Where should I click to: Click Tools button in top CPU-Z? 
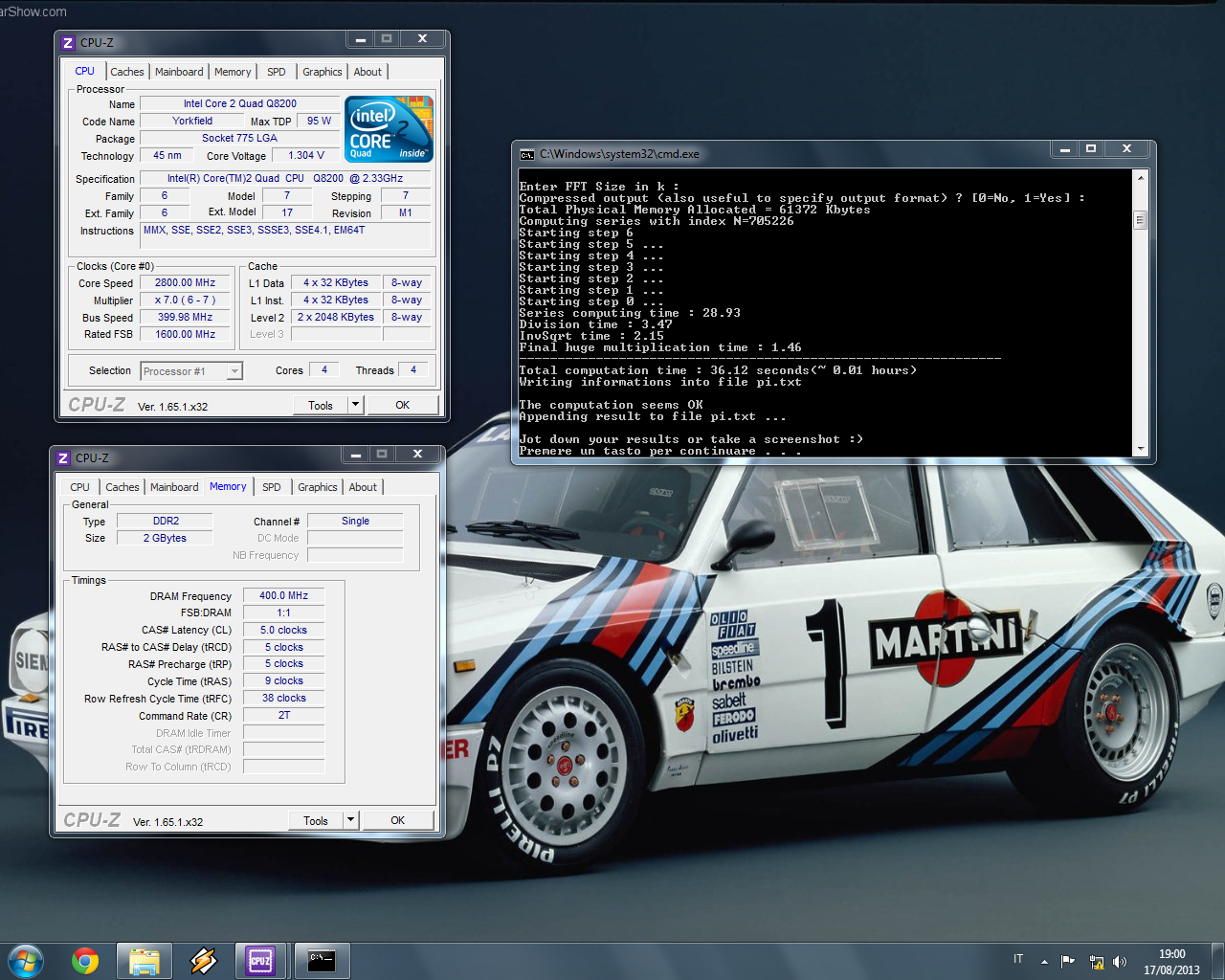(x=321, y=405)
